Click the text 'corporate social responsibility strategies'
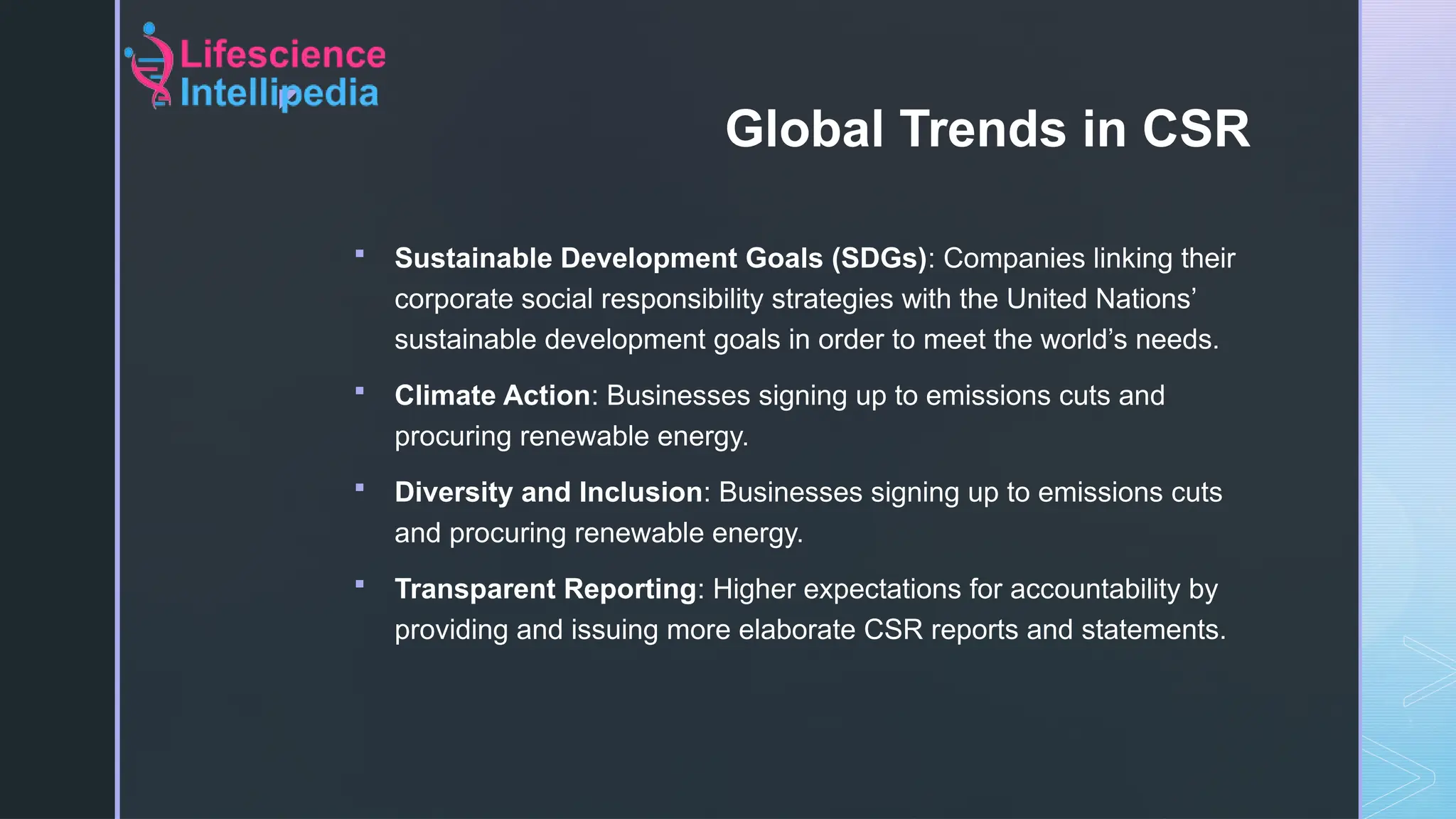Image resolution: width=1456 pixels, height=819 pixels. tap(643, 299)
